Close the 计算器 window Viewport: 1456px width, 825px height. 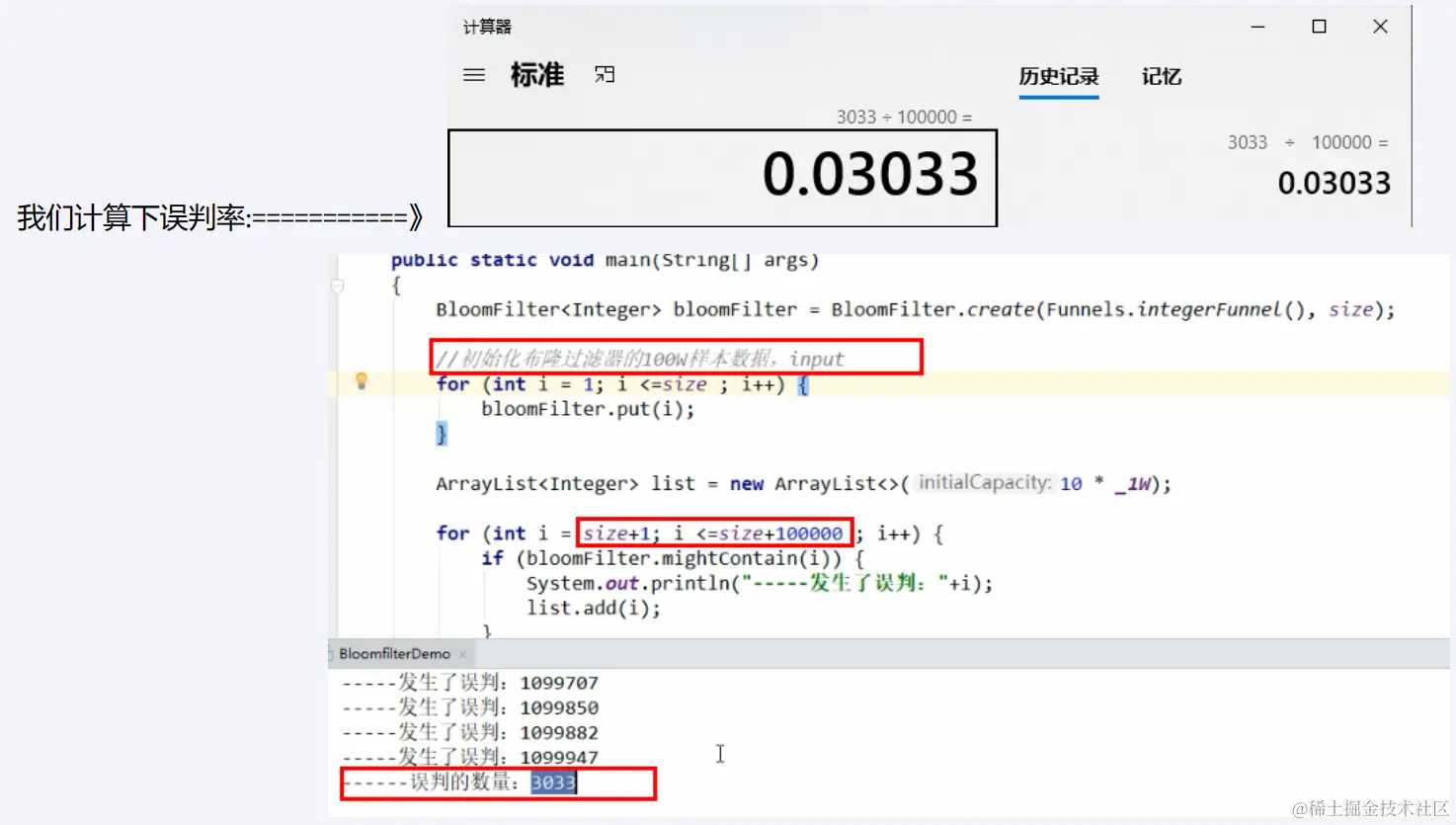(x=1380, y=27)
